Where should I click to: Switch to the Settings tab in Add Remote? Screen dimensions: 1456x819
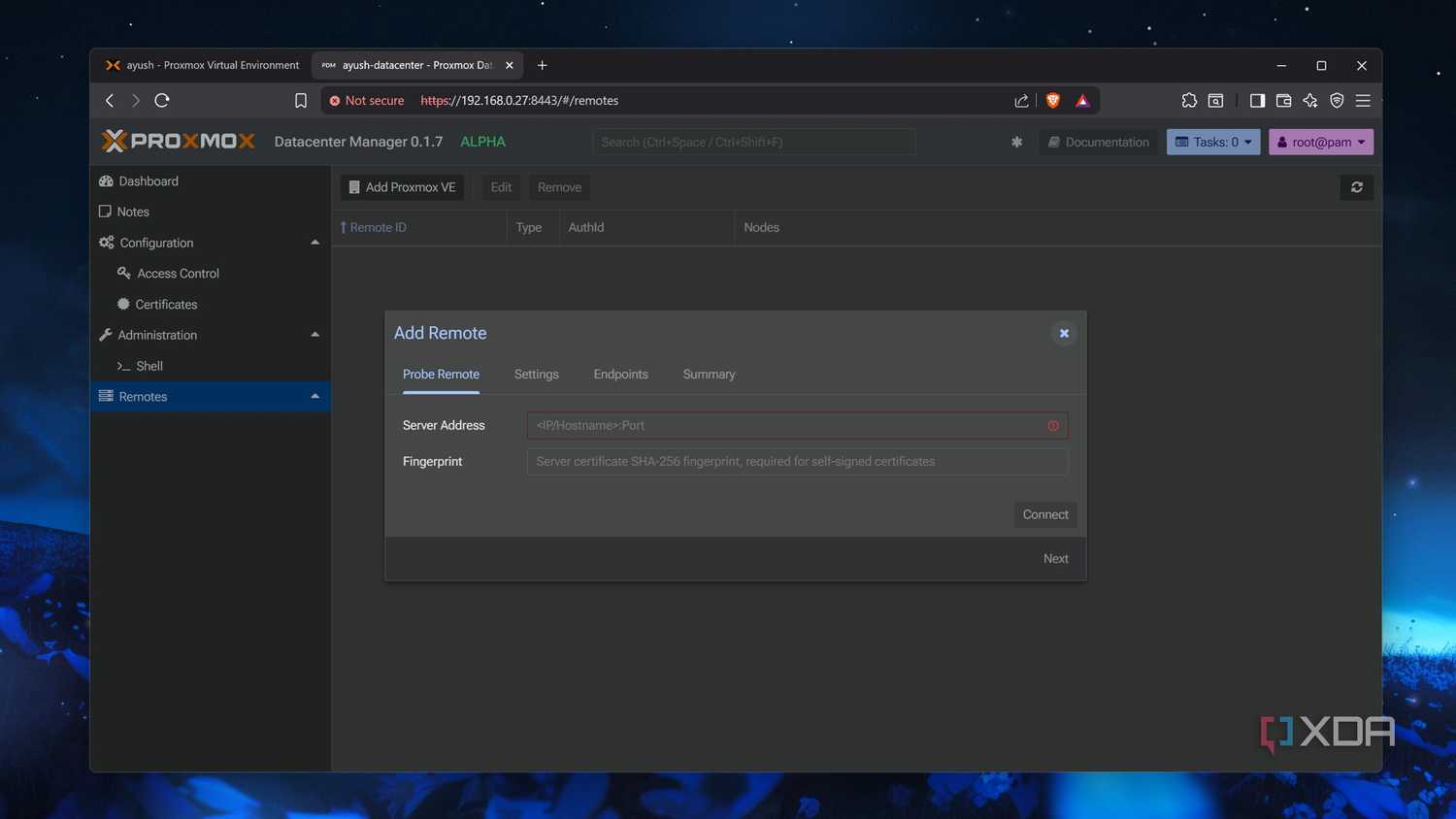(x=537, y=375)
